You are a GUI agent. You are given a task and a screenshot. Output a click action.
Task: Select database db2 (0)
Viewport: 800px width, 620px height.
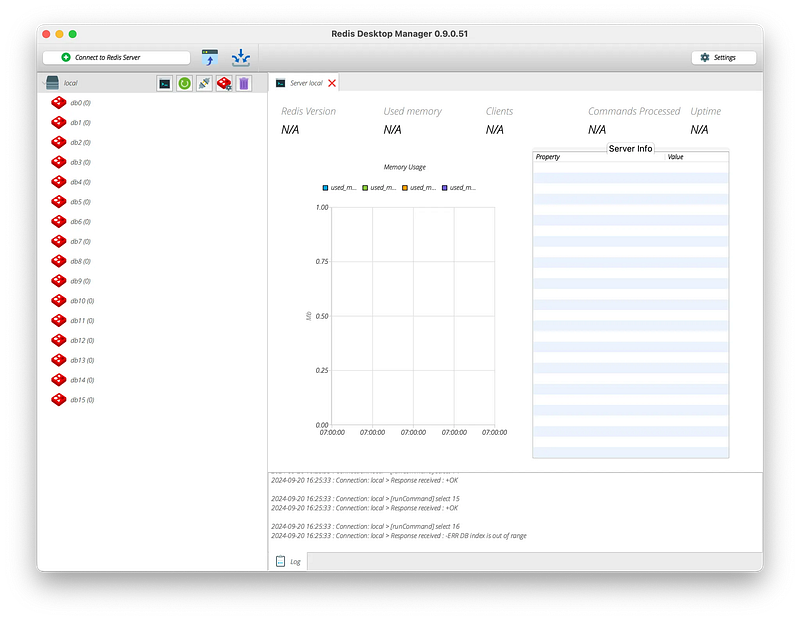coord(81,143)
